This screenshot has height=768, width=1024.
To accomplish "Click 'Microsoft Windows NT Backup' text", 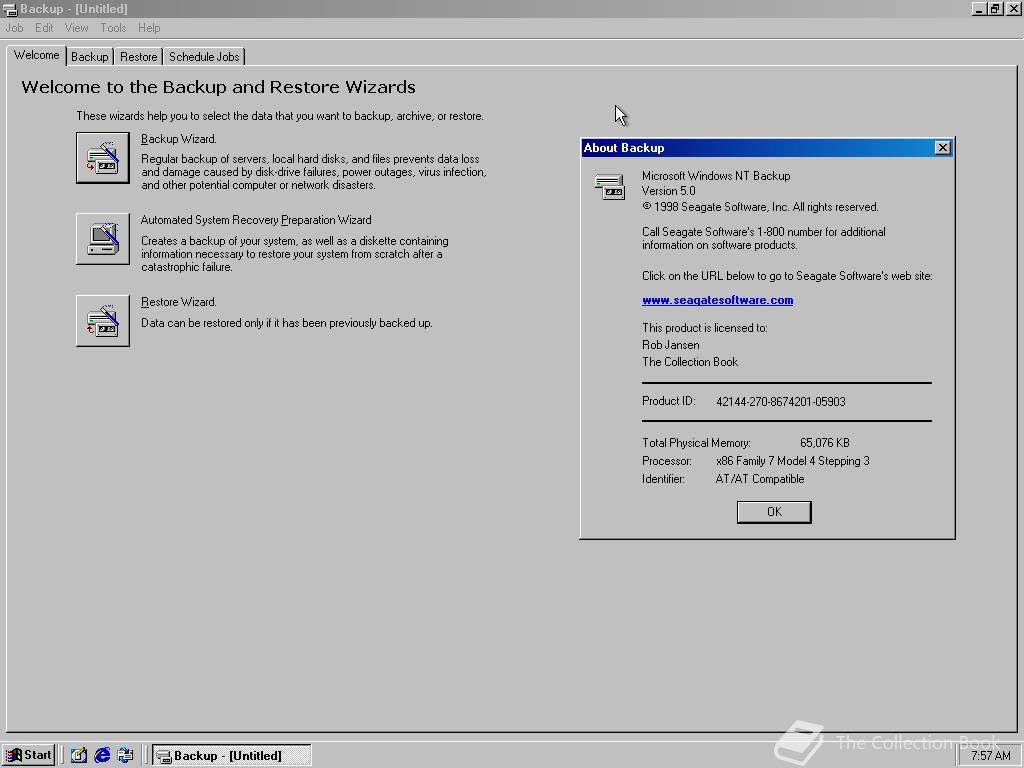I will pyautogui.click(x=716, y=176).
